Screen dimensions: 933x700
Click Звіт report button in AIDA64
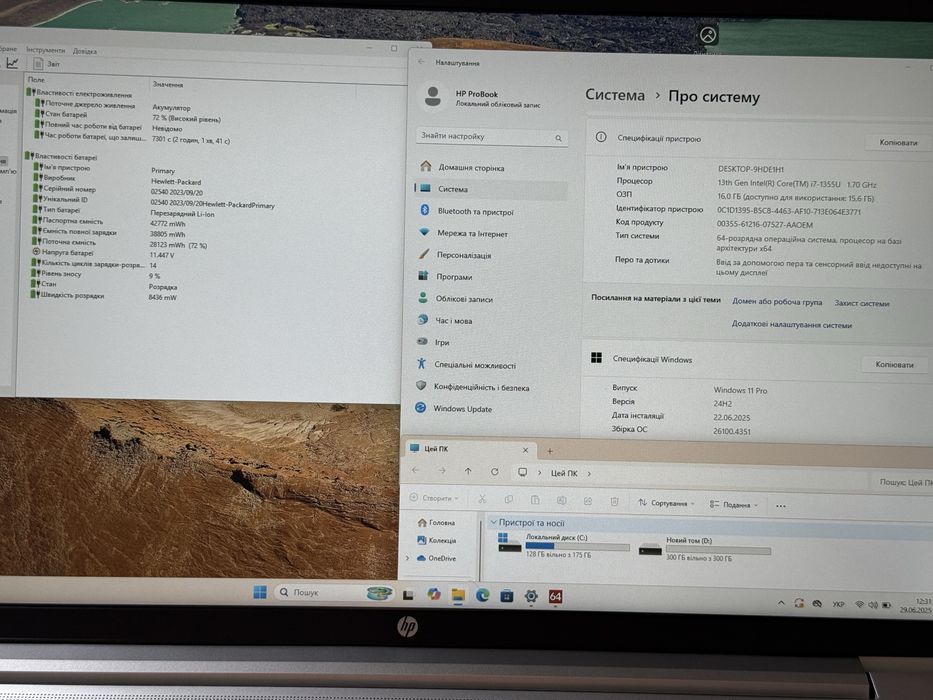[47, 64]
